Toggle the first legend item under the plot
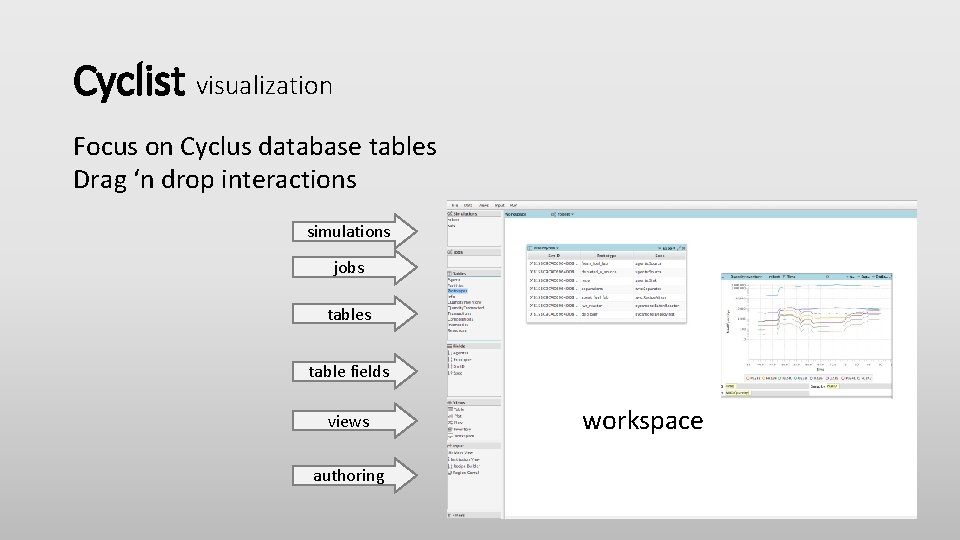 click(x=753, y=378)
